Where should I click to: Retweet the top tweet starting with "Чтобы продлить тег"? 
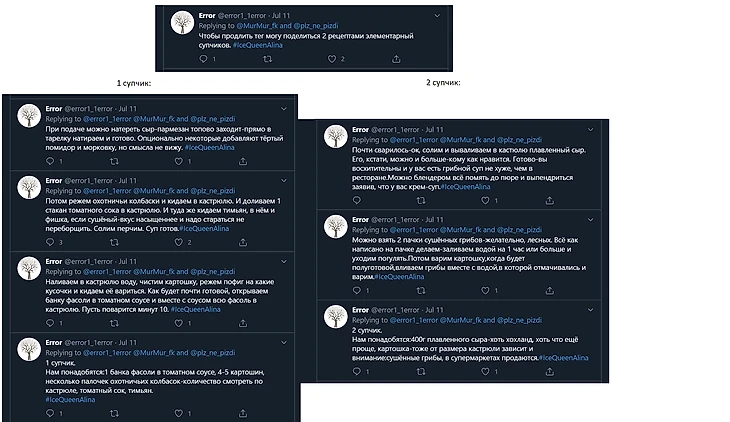(x=266, y=59)
